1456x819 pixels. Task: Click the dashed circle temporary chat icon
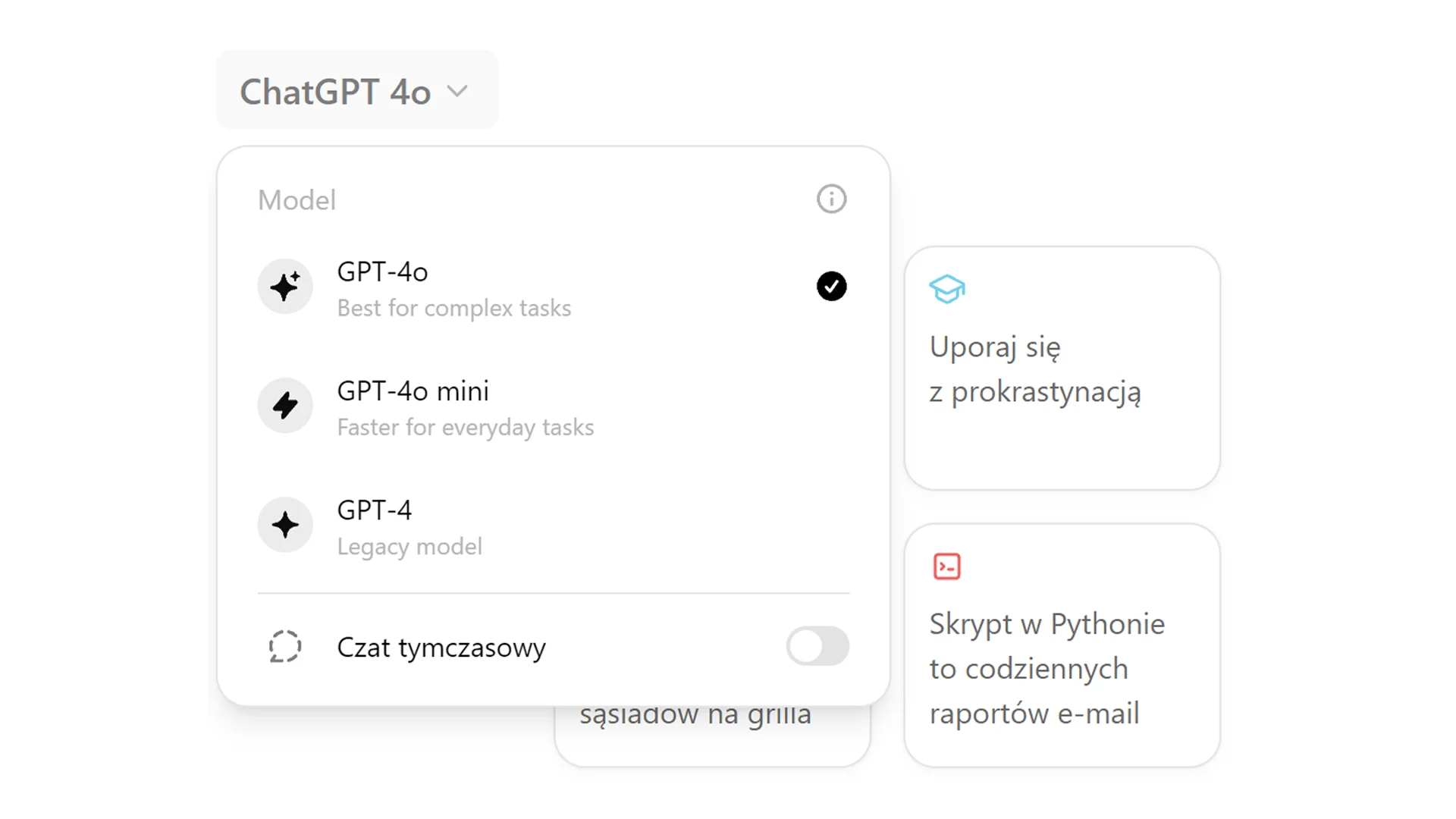click(285, 647)
